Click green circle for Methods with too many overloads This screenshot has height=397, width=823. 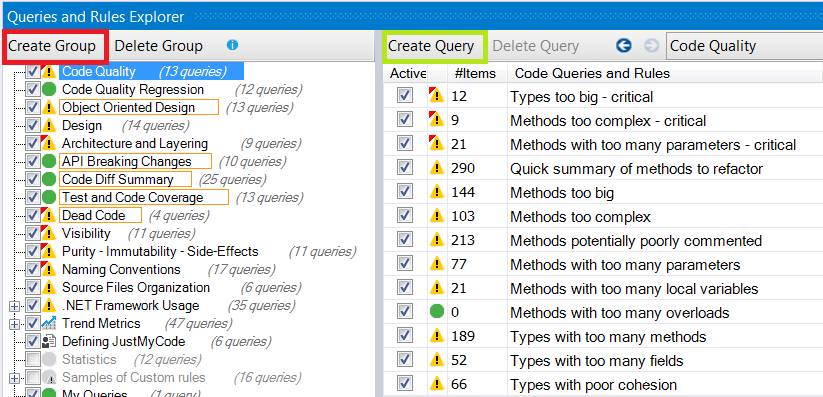(437, 312)
